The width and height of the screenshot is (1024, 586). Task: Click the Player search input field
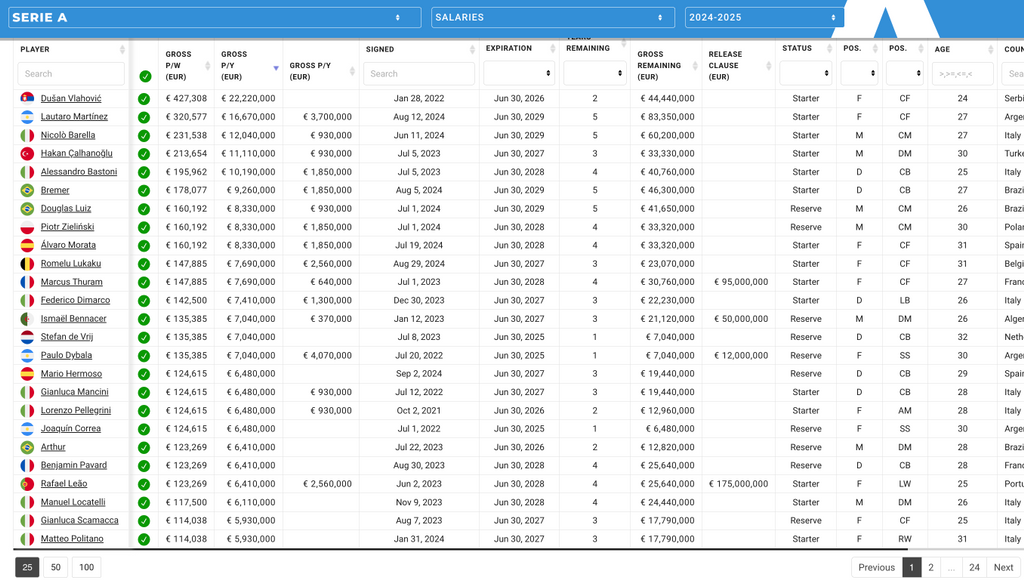71,74
